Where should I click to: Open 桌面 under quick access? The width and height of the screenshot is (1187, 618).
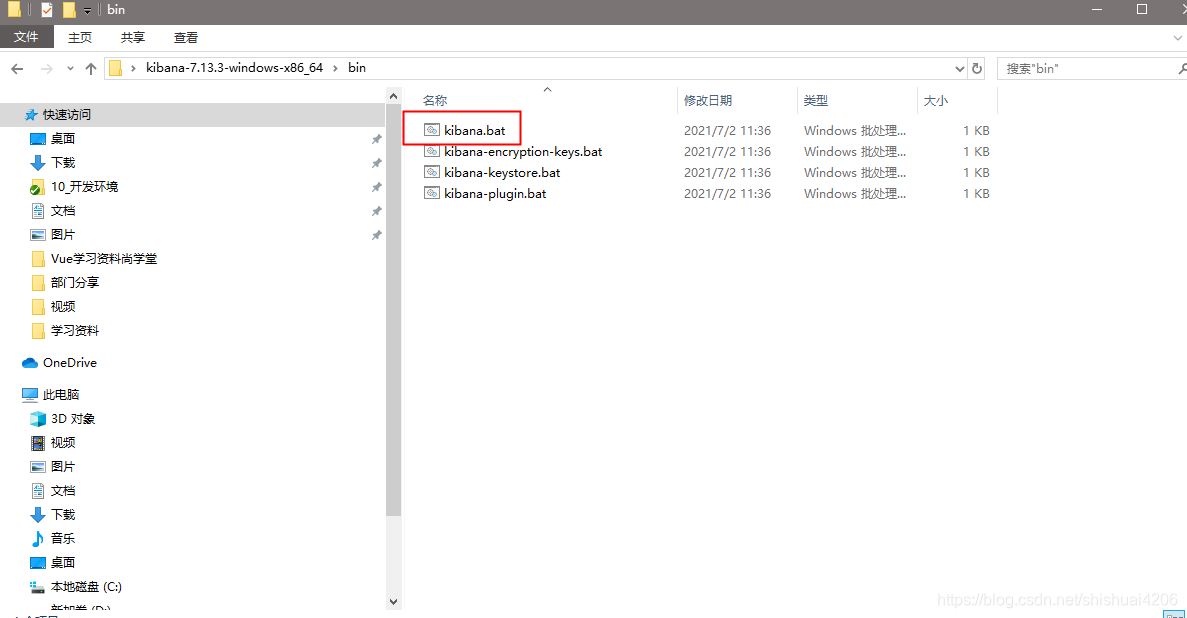63,139
